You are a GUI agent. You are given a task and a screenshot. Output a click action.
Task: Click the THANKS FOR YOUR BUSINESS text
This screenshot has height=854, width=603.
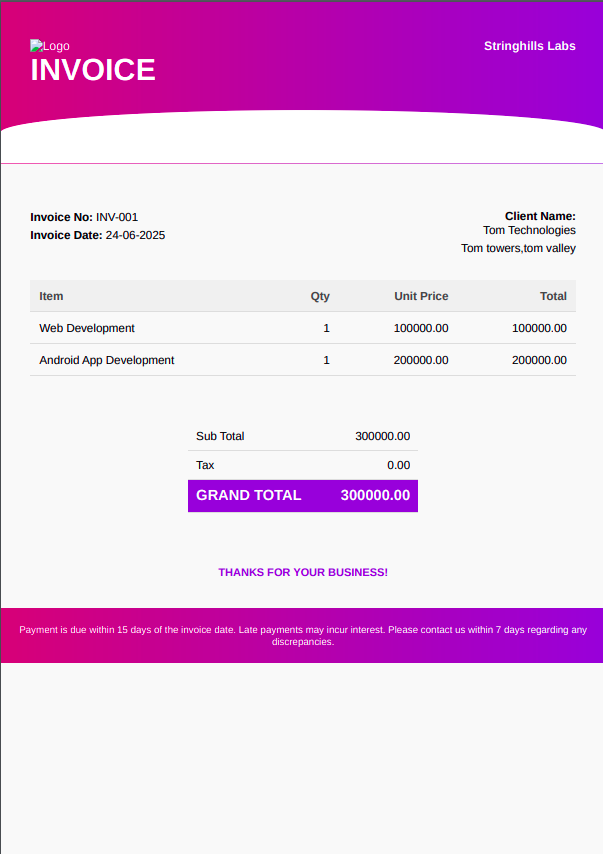click(x=303, y=572)
